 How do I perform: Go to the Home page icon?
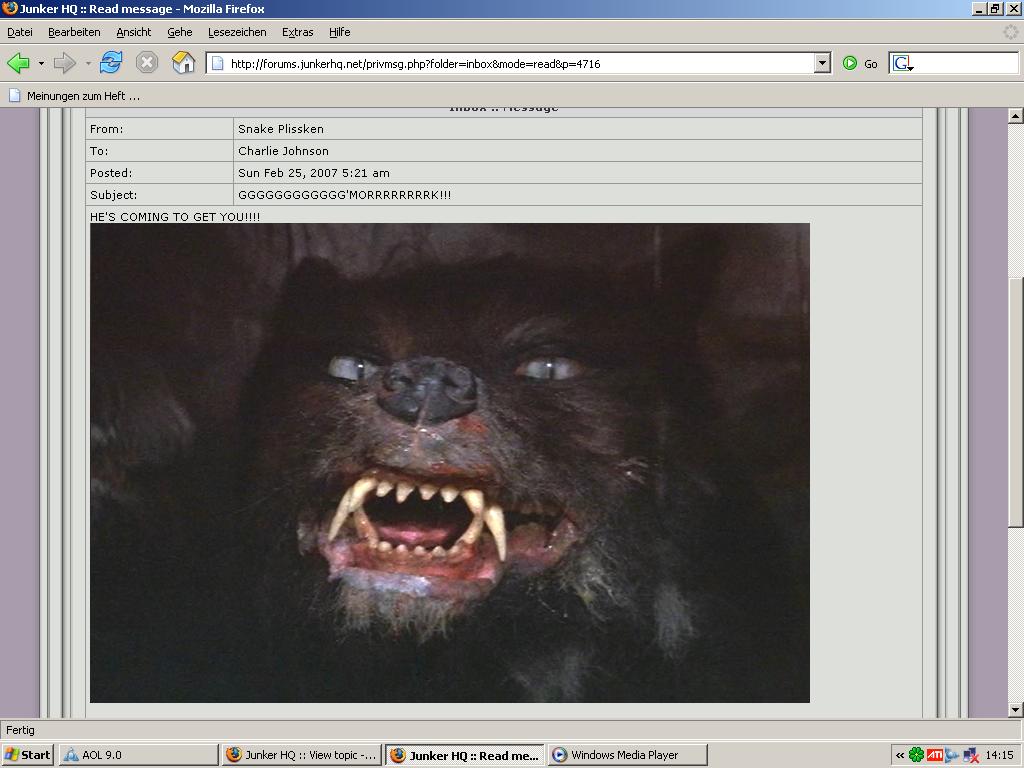[183, 63]
